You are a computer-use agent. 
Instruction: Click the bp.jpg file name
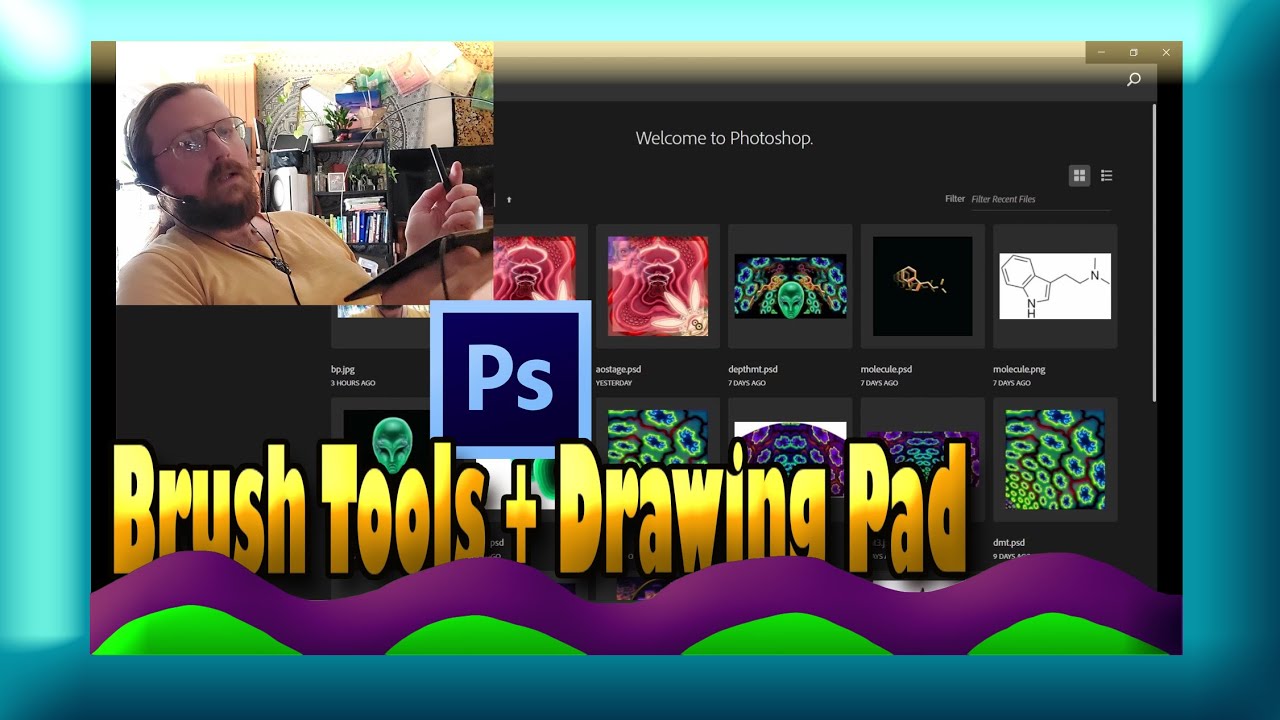point(343,369)
